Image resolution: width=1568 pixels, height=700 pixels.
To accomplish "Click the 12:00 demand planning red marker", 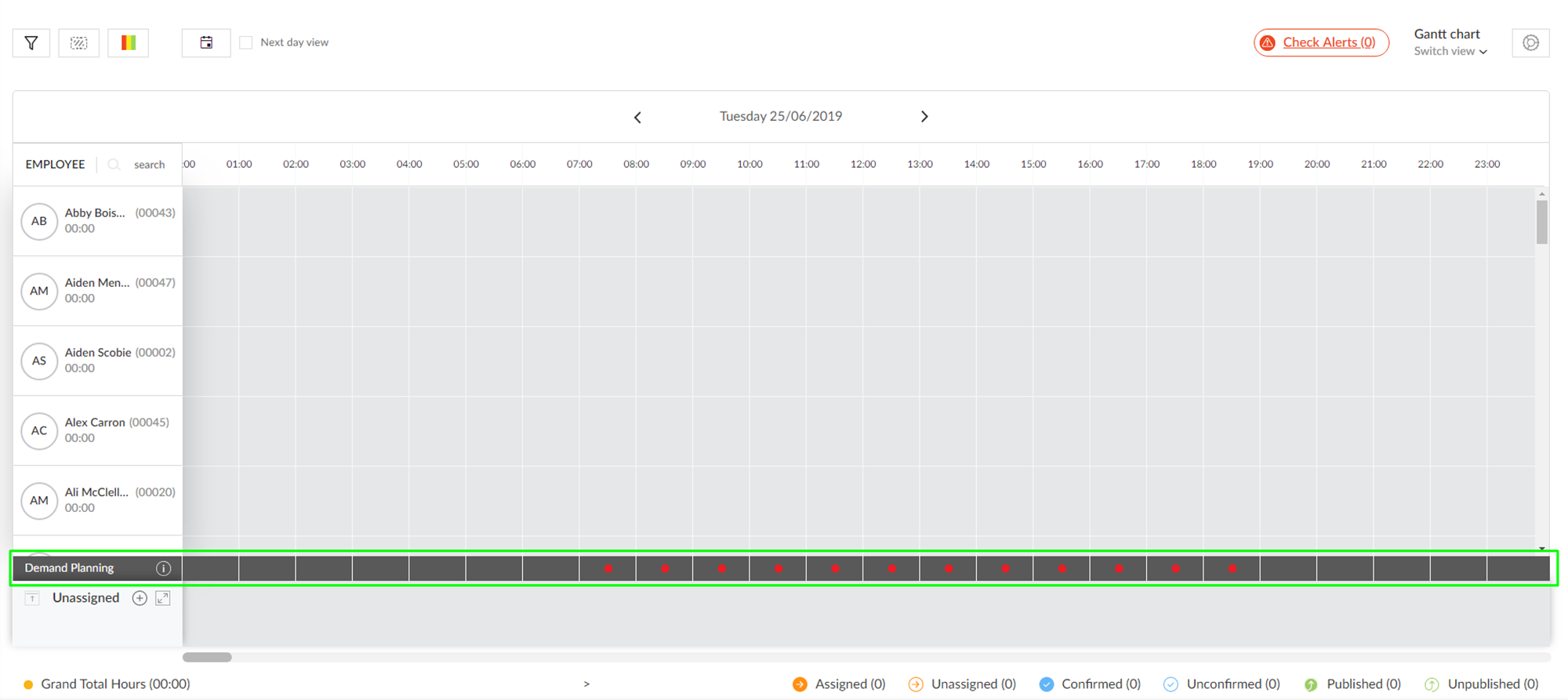I will coord(892,568).
